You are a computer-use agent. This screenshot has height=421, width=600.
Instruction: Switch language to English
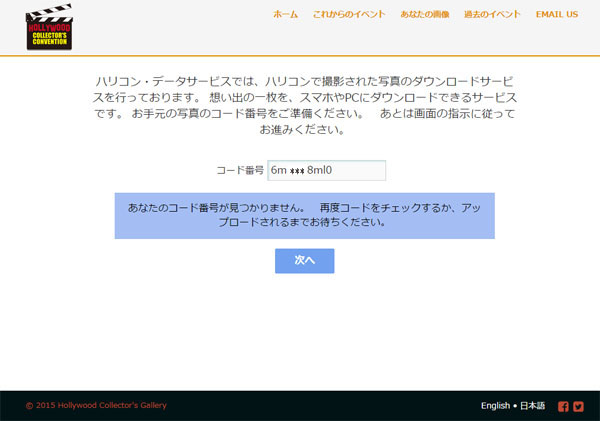pyautogui.click(x=495, y=406)
